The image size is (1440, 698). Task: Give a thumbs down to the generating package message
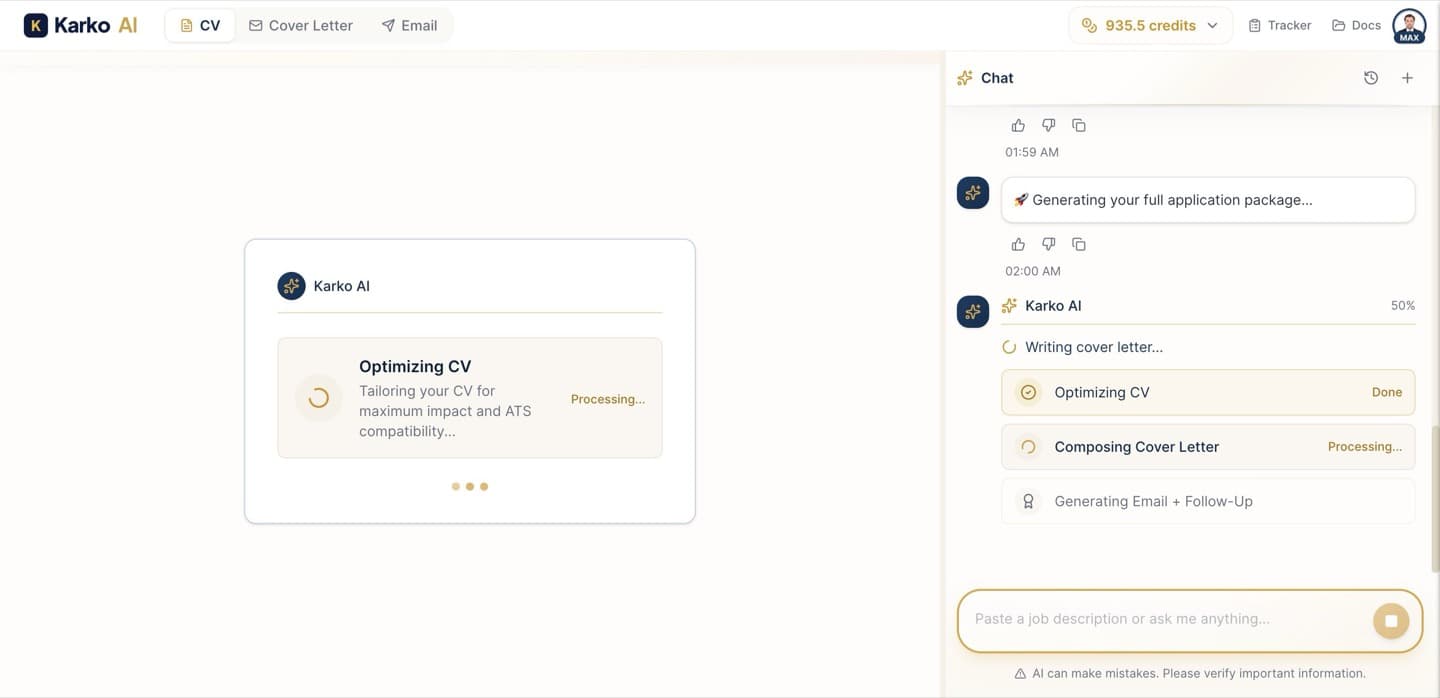pos(1048,243)
